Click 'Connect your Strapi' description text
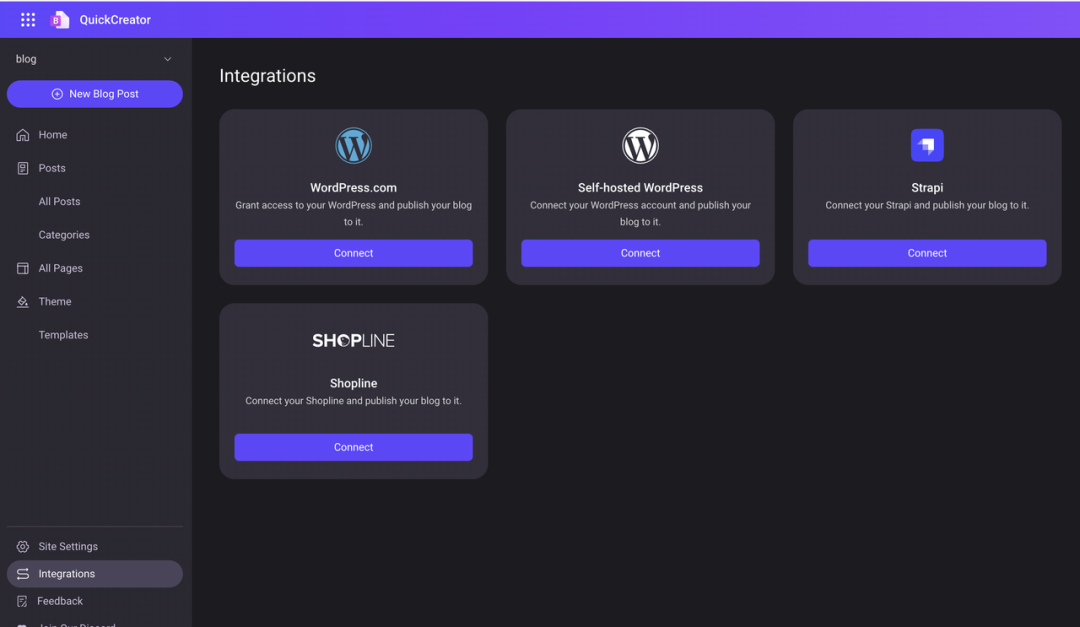This screenshot has height=627, width=1080. tap(927, 205)
